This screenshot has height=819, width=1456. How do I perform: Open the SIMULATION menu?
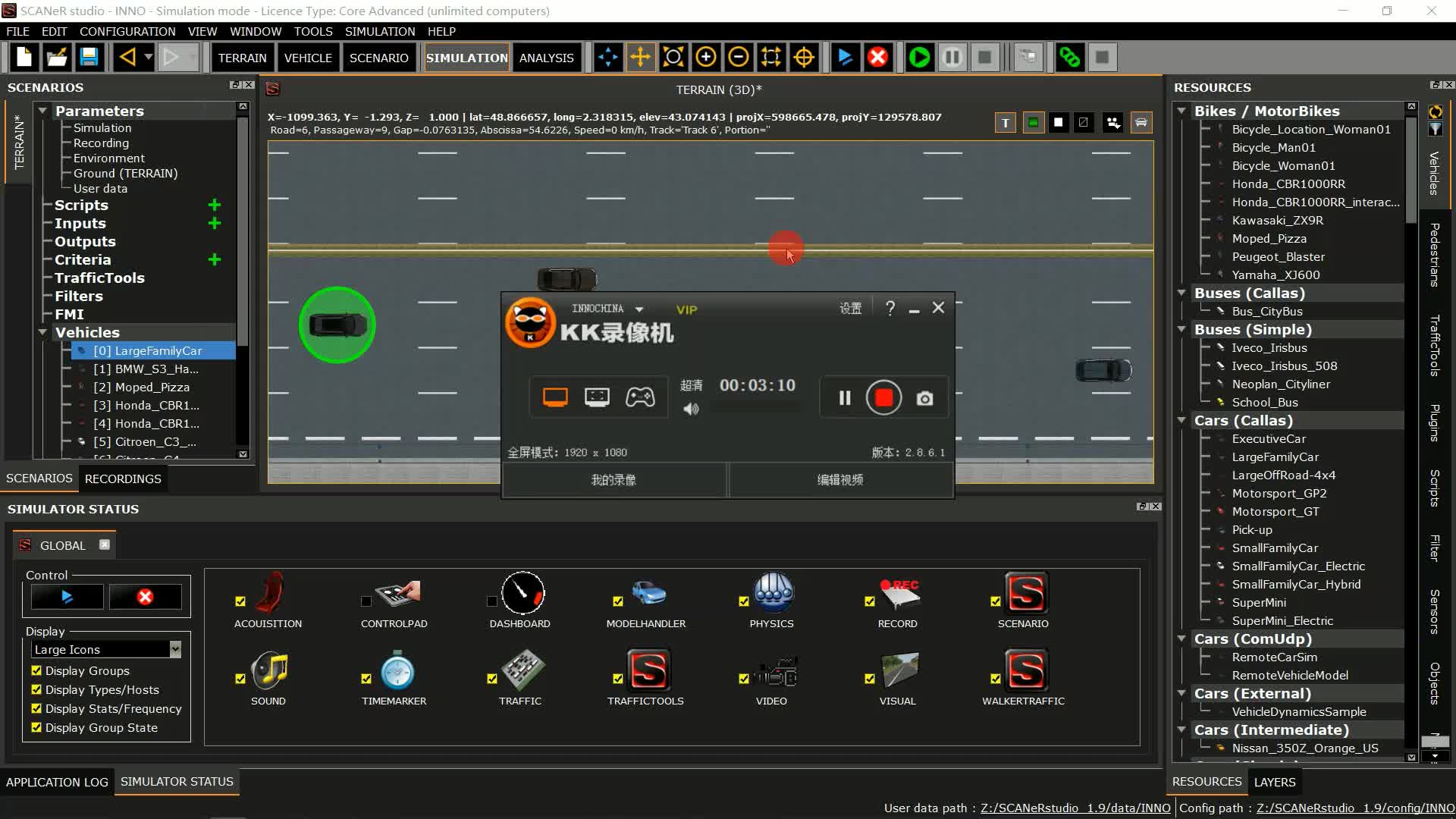(379, 31)
